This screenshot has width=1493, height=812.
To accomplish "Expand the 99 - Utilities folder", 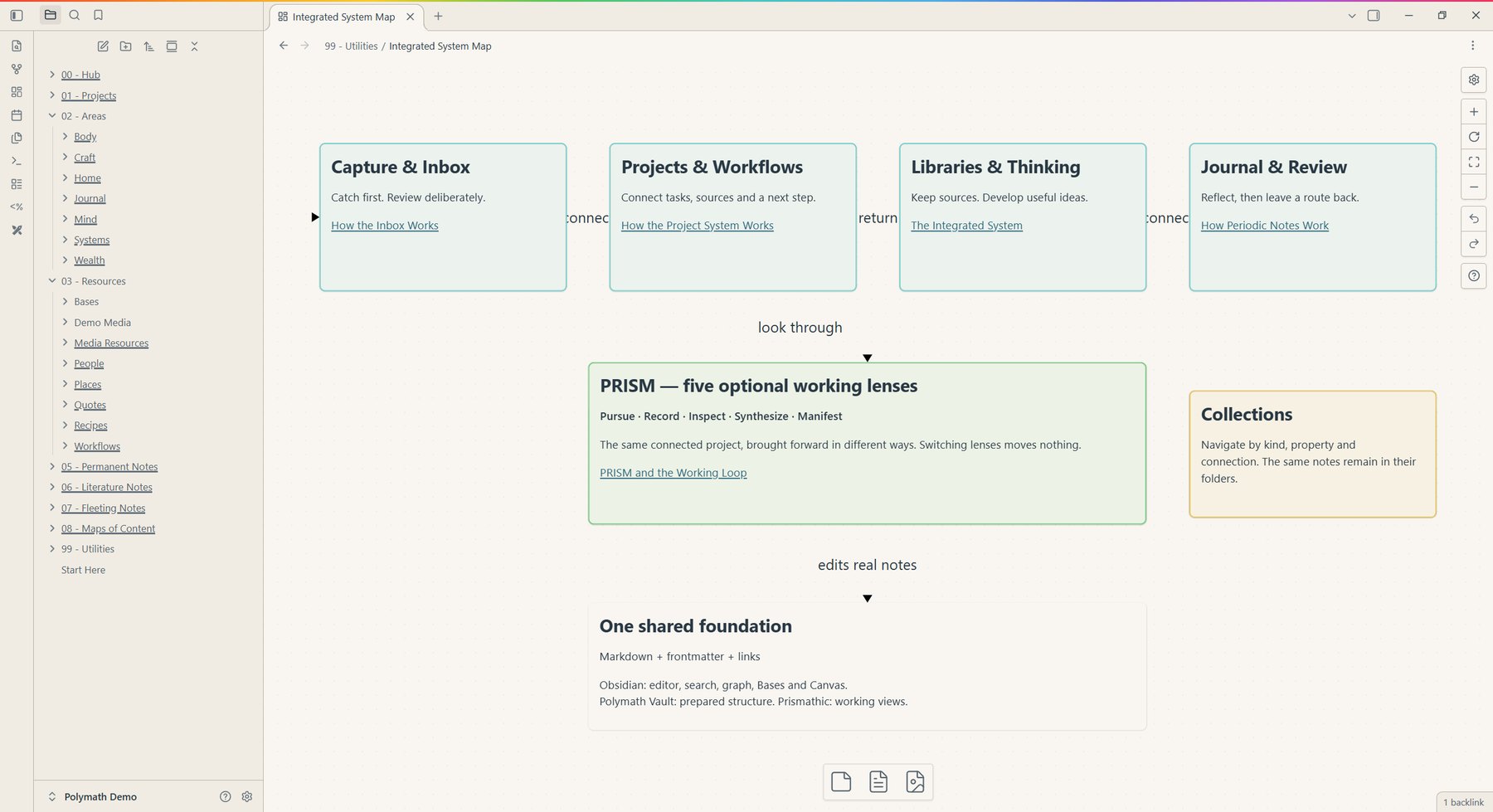I will 52,549.
